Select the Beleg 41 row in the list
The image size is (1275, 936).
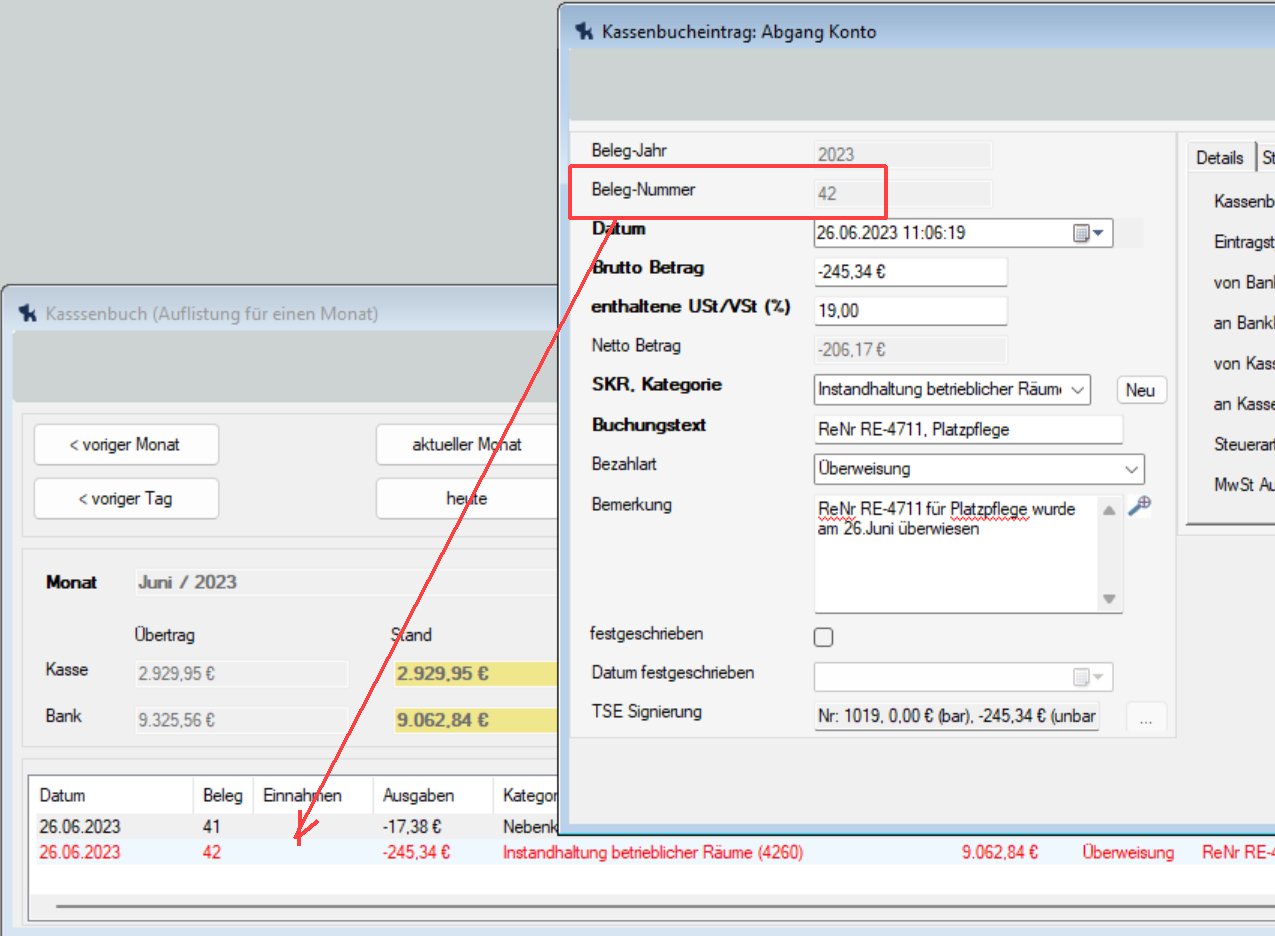pyautogui.click(x=210, y=827)
